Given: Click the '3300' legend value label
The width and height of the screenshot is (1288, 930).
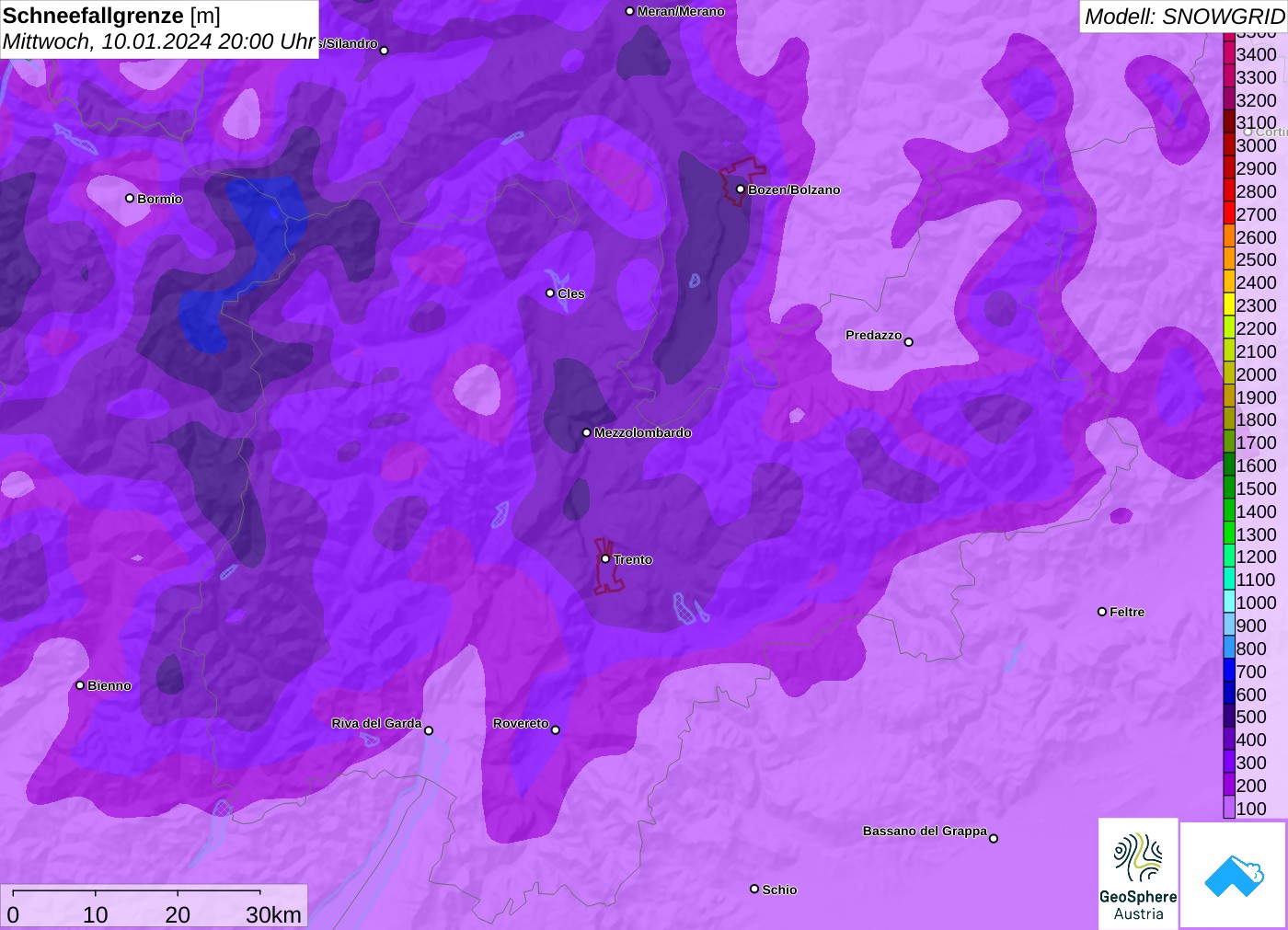Looking at the screenshot, I should pyautogui.click(x=1256, y=77).
